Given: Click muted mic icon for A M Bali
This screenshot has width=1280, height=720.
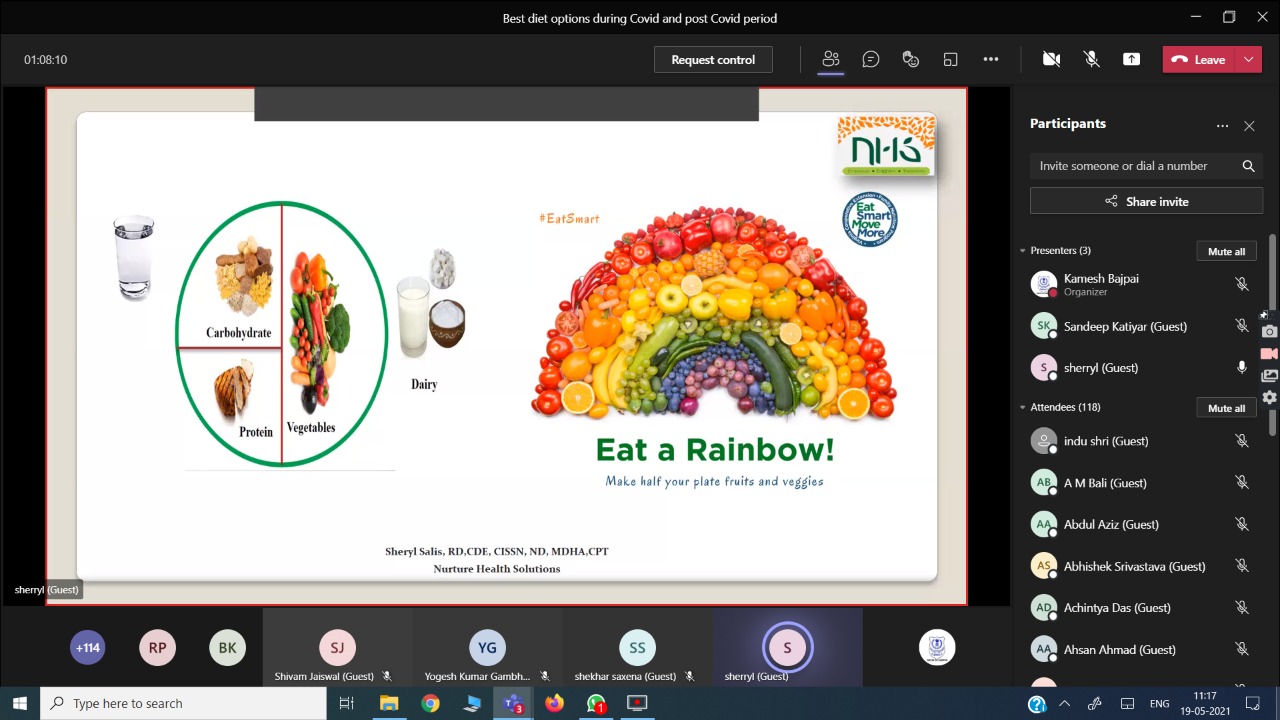Looking at the screenshot, I should (x=1242, y=483).
